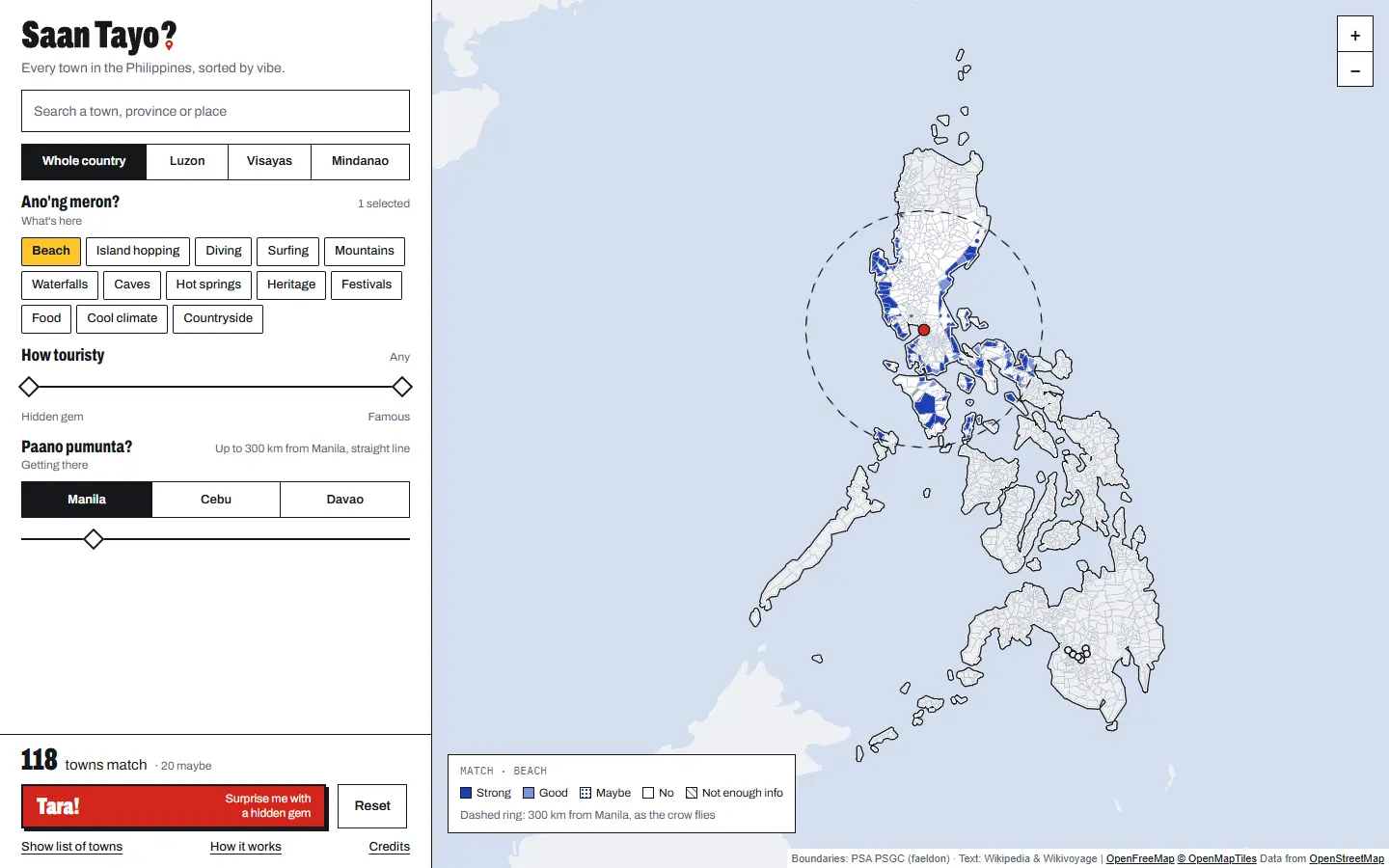
Task: Open Show list of towns link
Action: tap(72, 847)
